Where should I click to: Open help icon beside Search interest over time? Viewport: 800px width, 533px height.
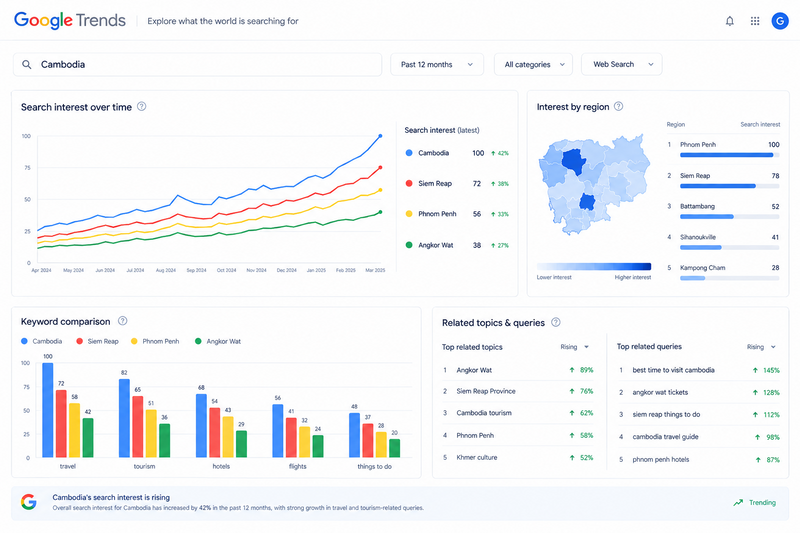[142, 106]
